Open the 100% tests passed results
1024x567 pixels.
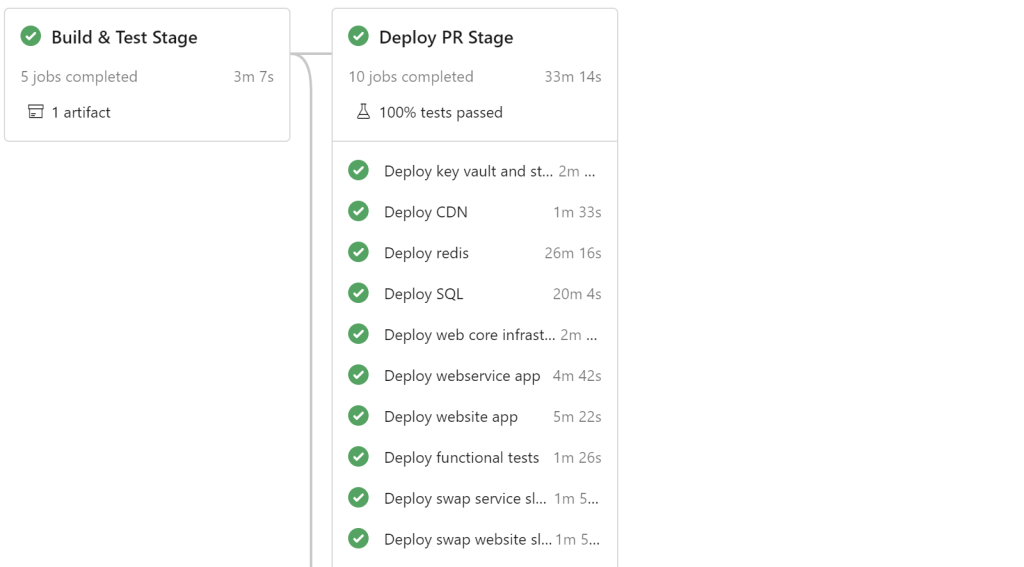[x=440, y=112]
